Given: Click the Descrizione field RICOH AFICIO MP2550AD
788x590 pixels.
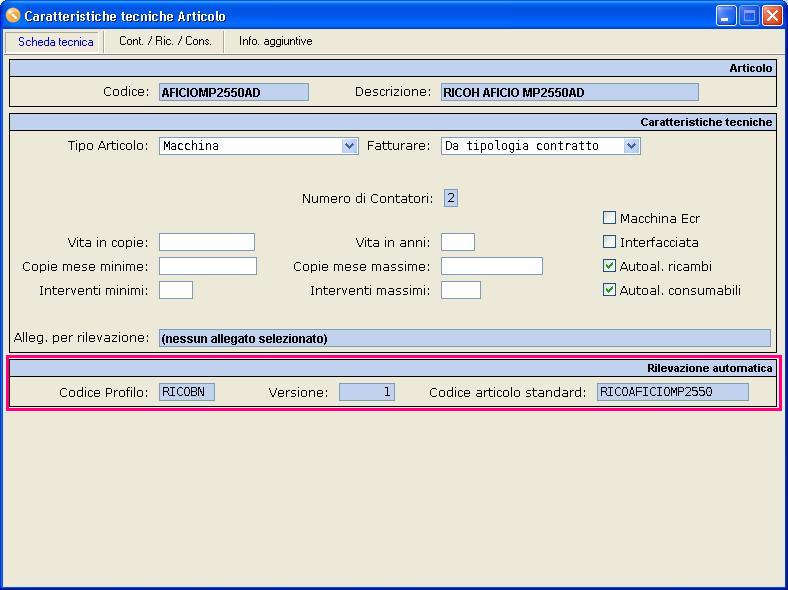Looking at the screenshot, I should pos(569,92).
